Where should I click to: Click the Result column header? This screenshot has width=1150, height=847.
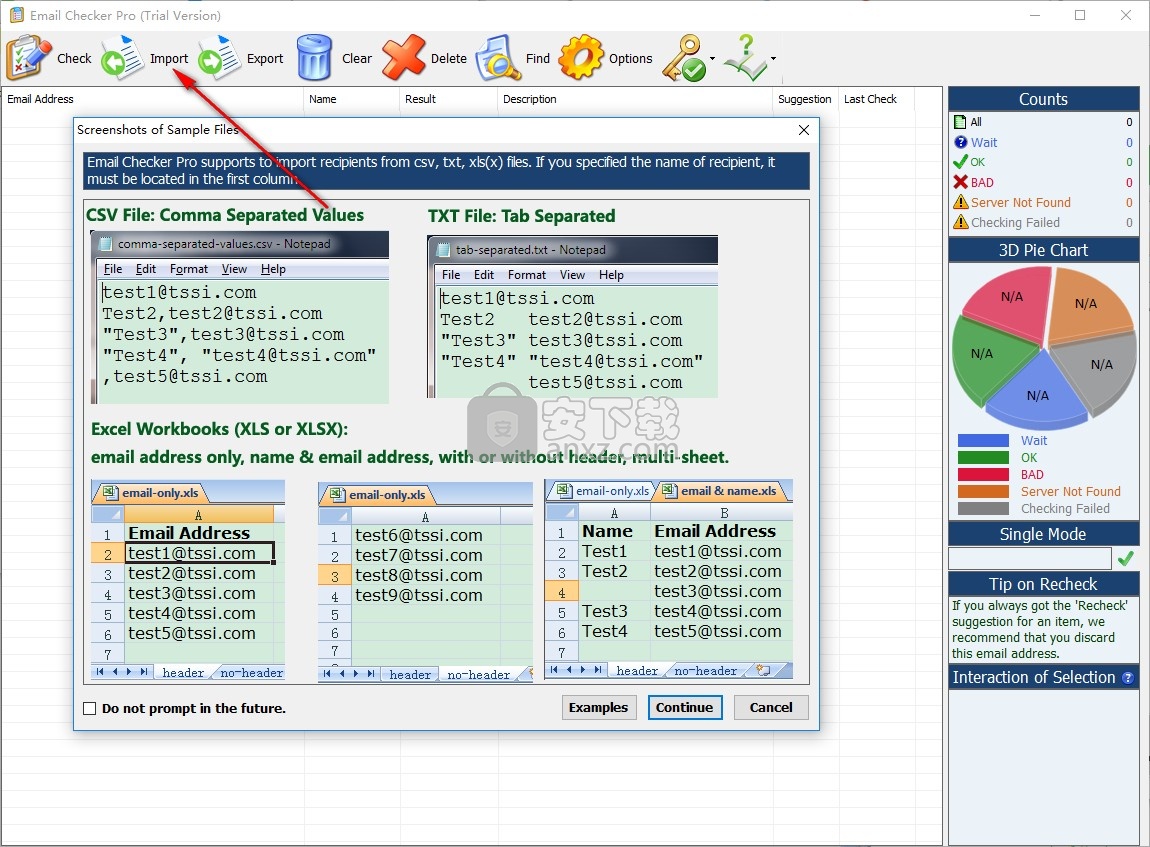(x=449, y=99)
